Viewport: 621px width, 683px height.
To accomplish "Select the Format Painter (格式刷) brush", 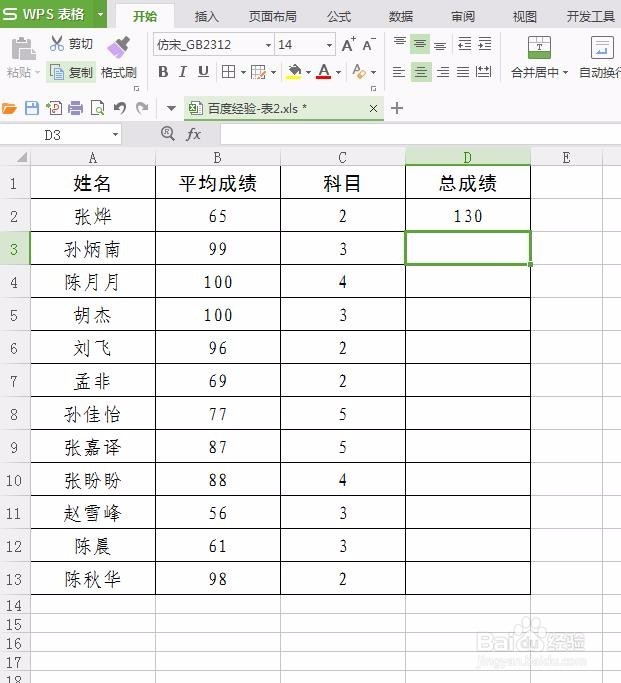I will [x=118, y=47].
